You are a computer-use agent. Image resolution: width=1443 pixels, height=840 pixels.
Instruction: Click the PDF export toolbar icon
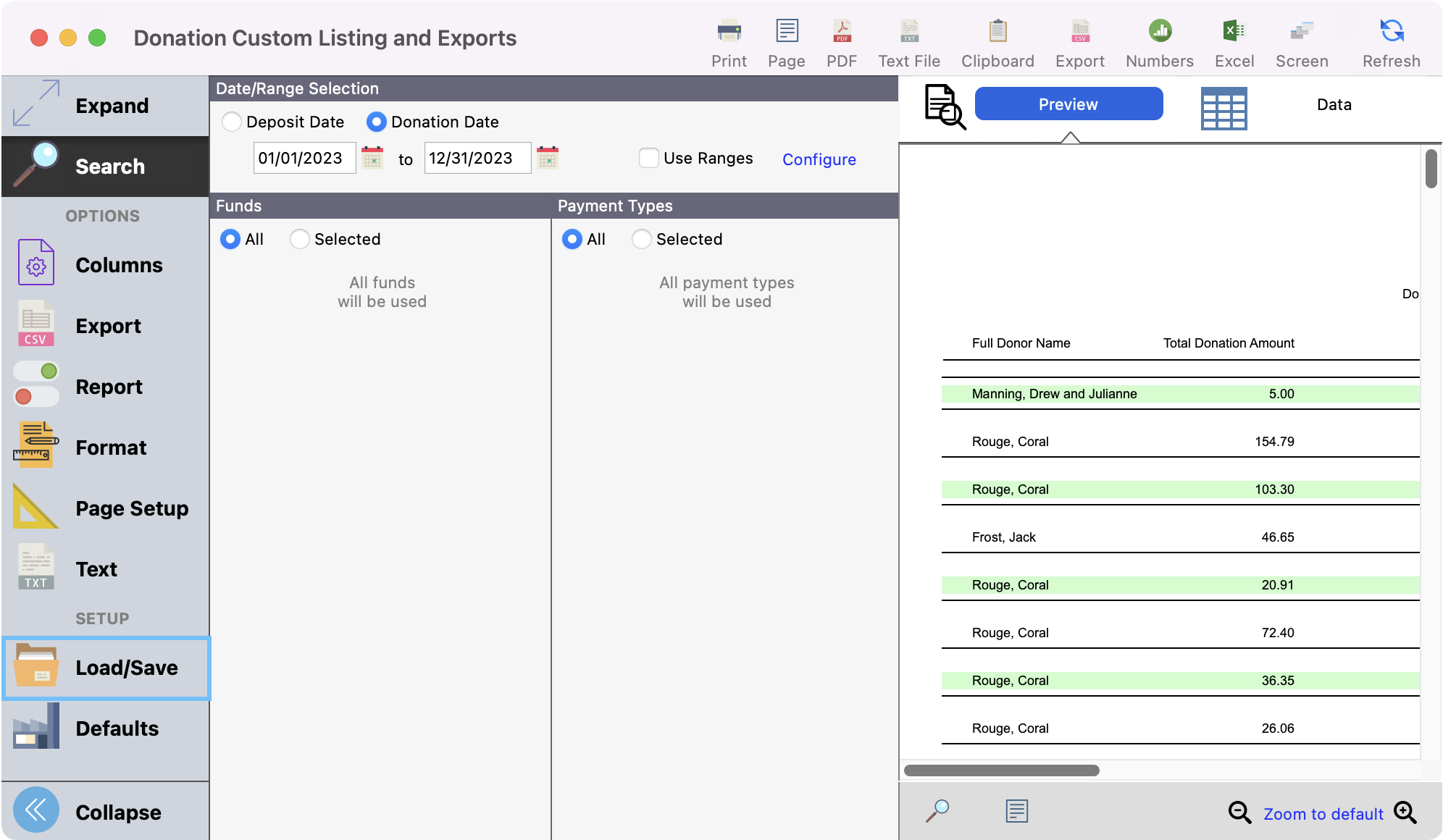coord(841,31)
